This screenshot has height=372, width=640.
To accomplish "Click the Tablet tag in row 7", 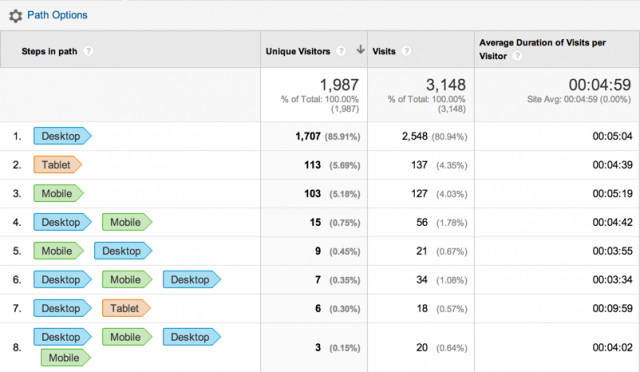I will click(126, 308).
